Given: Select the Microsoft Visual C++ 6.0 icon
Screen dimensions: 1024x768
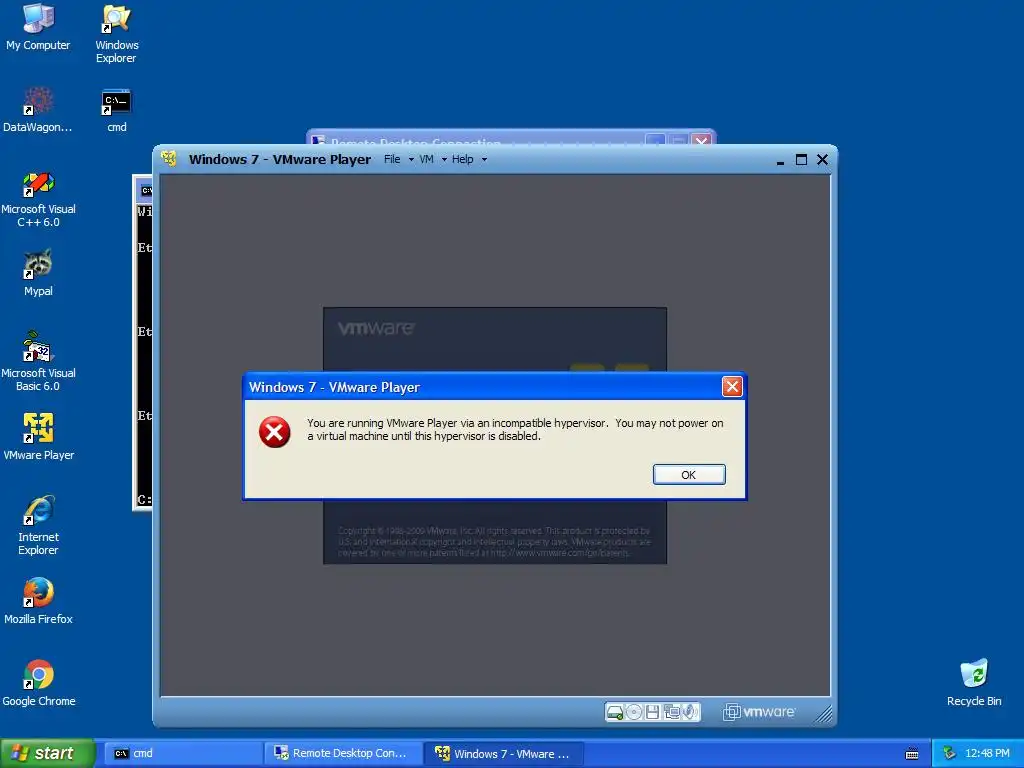Looking at the screenshot, I should coord(38,199).
